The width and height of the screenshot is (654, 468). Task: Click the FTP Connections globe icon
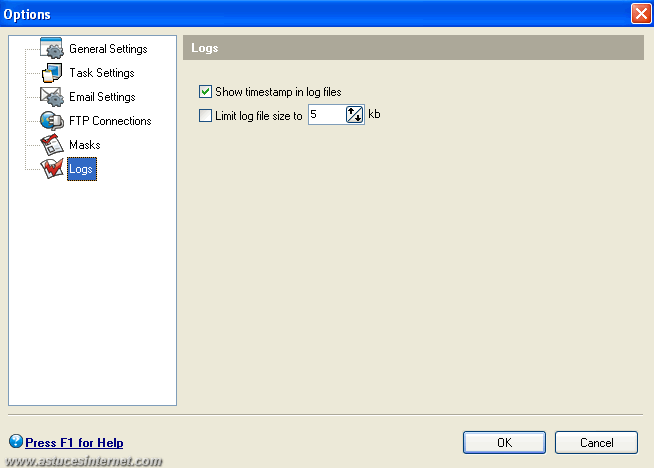coord(52,121)
